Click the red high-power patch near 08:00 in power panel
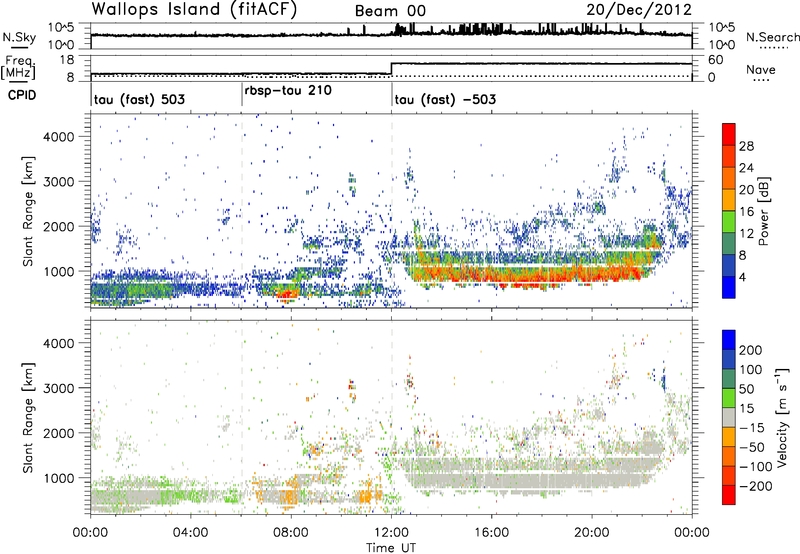 pyautogui.click(x=287, y=294)
